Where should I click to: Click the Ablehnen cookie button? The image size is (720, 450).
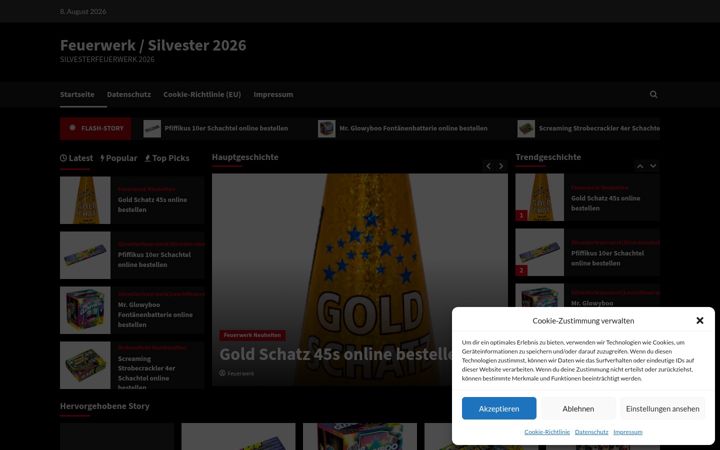(x=579, y=408)
